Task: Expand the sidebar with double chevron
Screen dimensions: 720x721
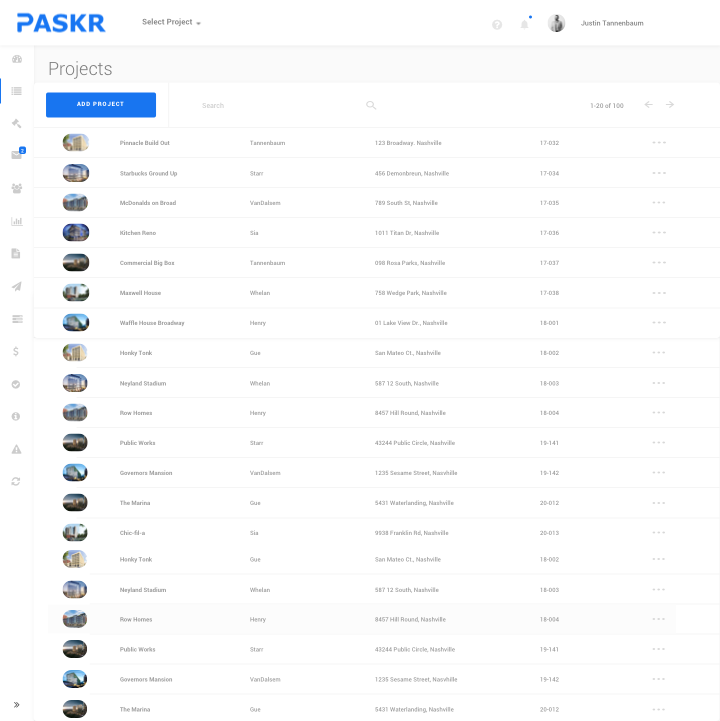Action: click(17, 704)
